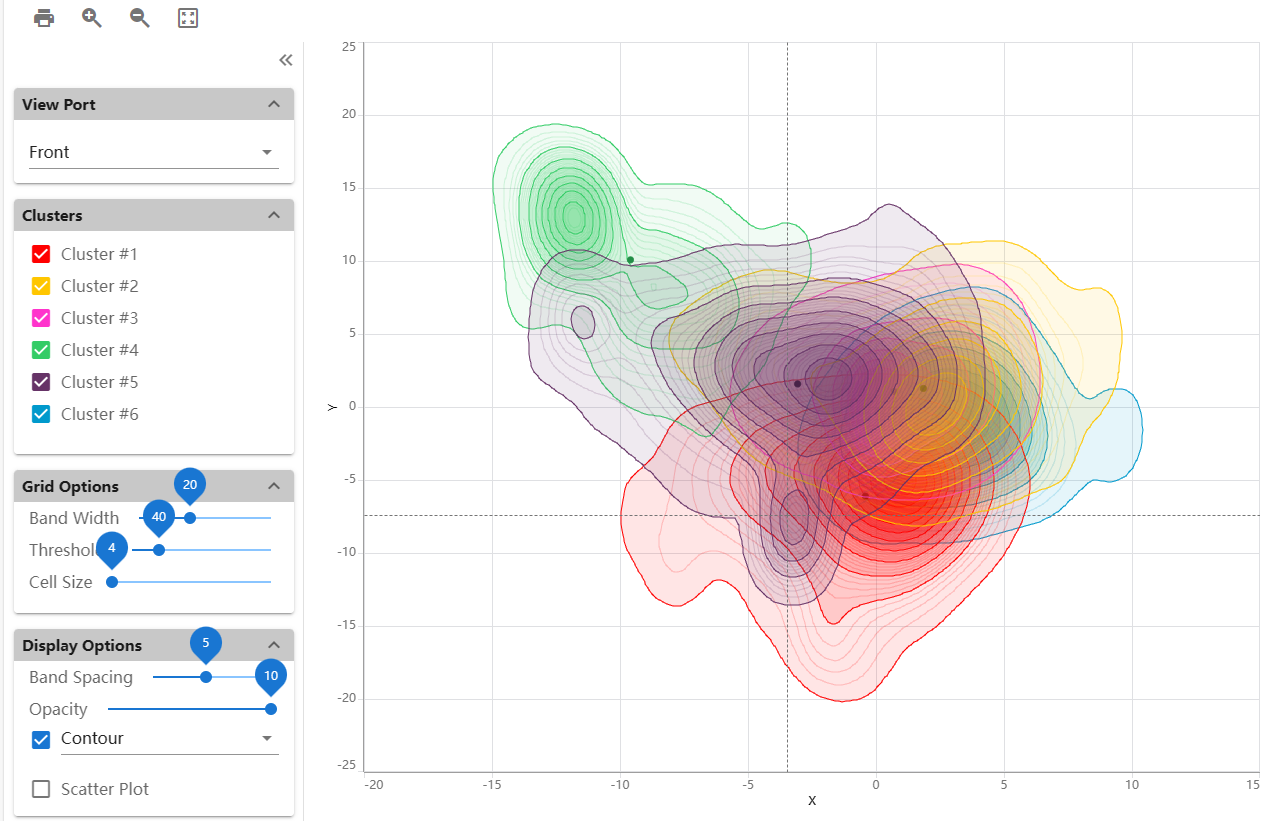This screenshot has width=1267, height=821.
Task: Collapse the sidebar with double chevron
Action: tap(286, 60)
